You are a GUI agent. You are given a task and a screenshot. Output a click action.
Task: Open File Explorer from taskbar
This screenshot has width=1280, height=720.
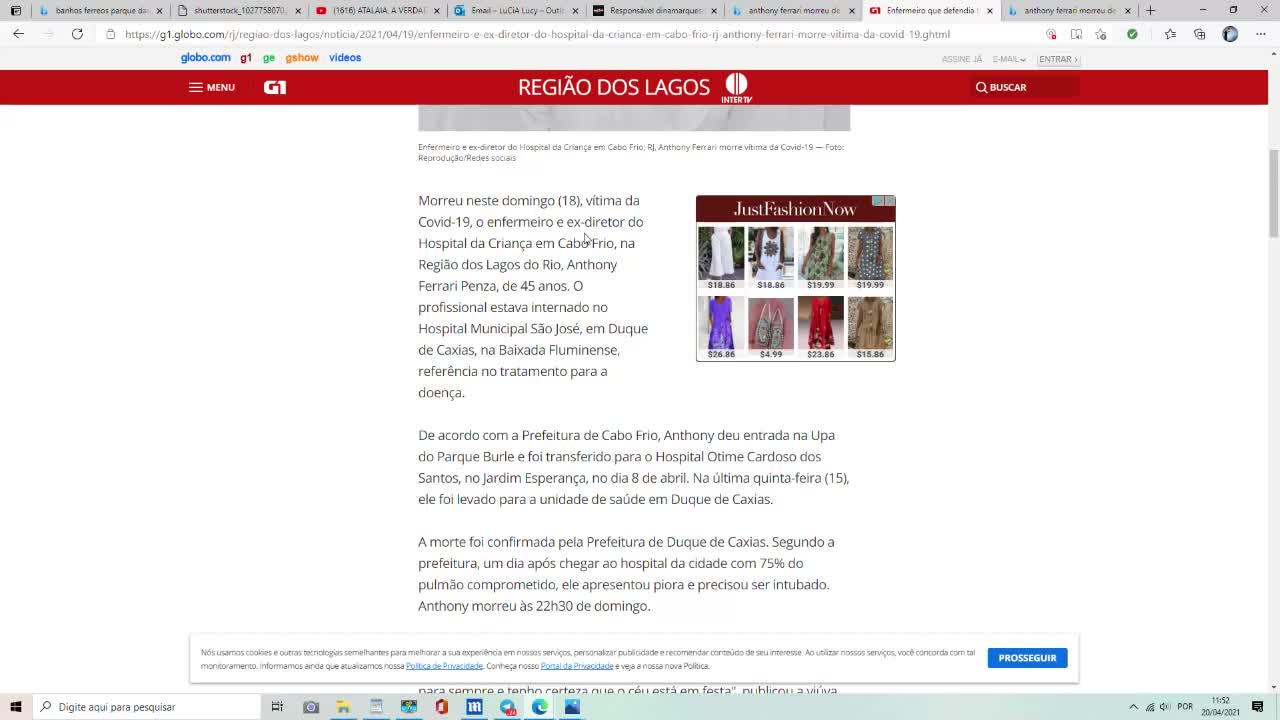point(343,707)
